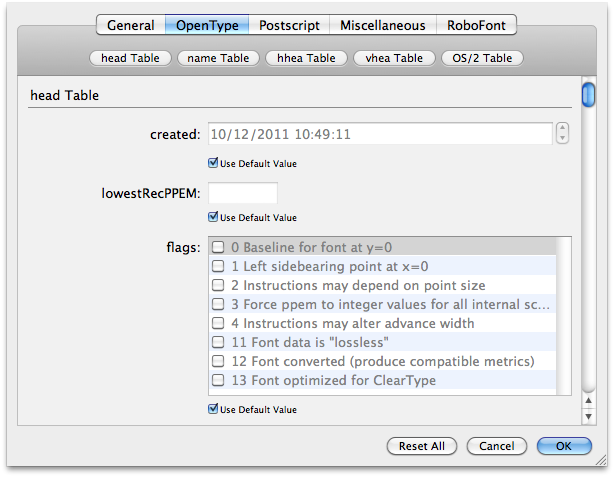Jump to name Table section
This screenshot has width=614, height=477.
tap(218, 58)
